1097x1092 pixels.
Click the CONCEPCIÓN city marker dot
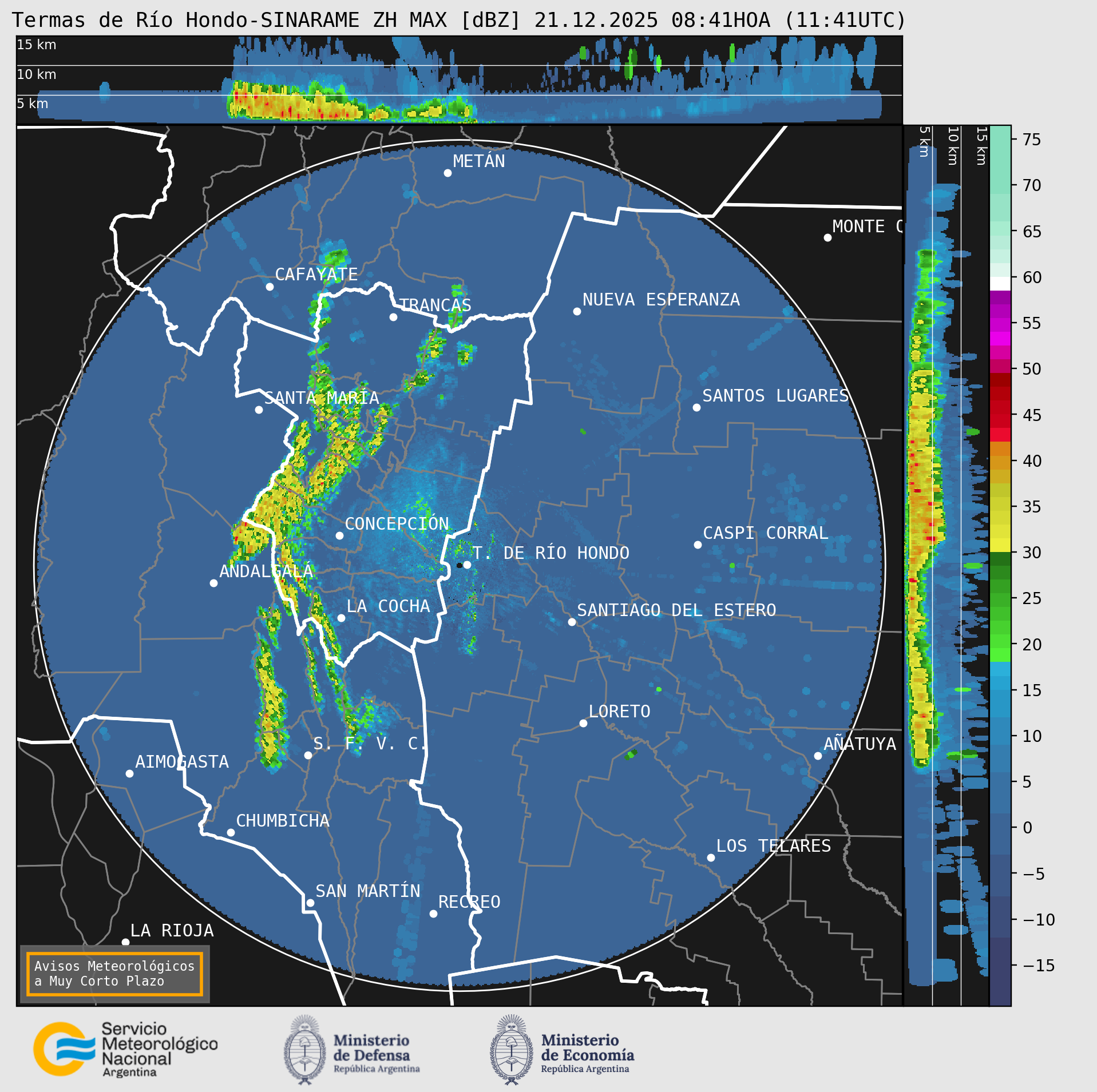339,535
